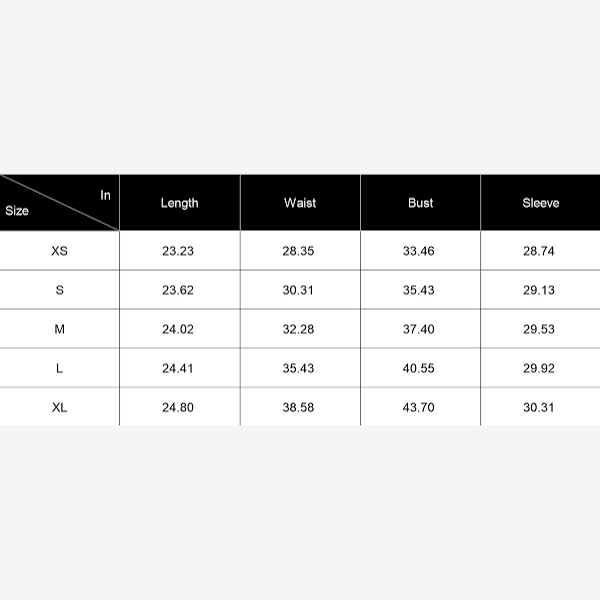This screenshot has width=600, height=600.
Task: Click the Length column header
Action: pyautogui.click(x=180, y=203)
